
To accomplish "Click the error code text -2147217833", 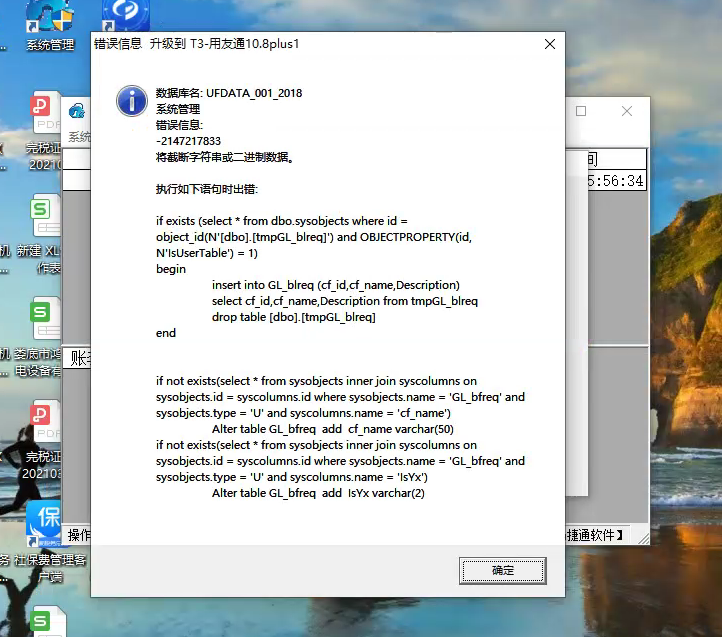I will [x=188, y=141].
